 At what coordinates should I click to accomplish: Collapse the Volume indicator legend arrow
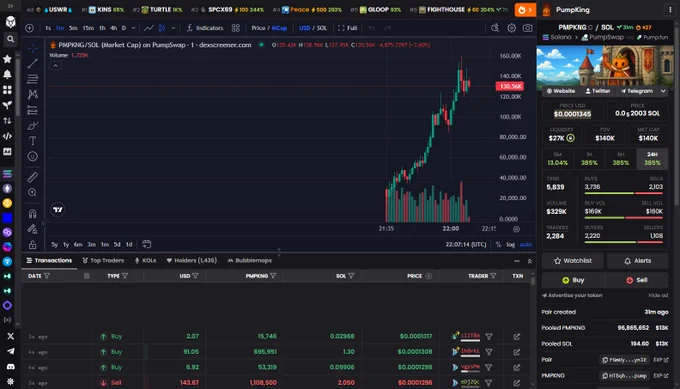pyautogui.click(x=55, y=66)
